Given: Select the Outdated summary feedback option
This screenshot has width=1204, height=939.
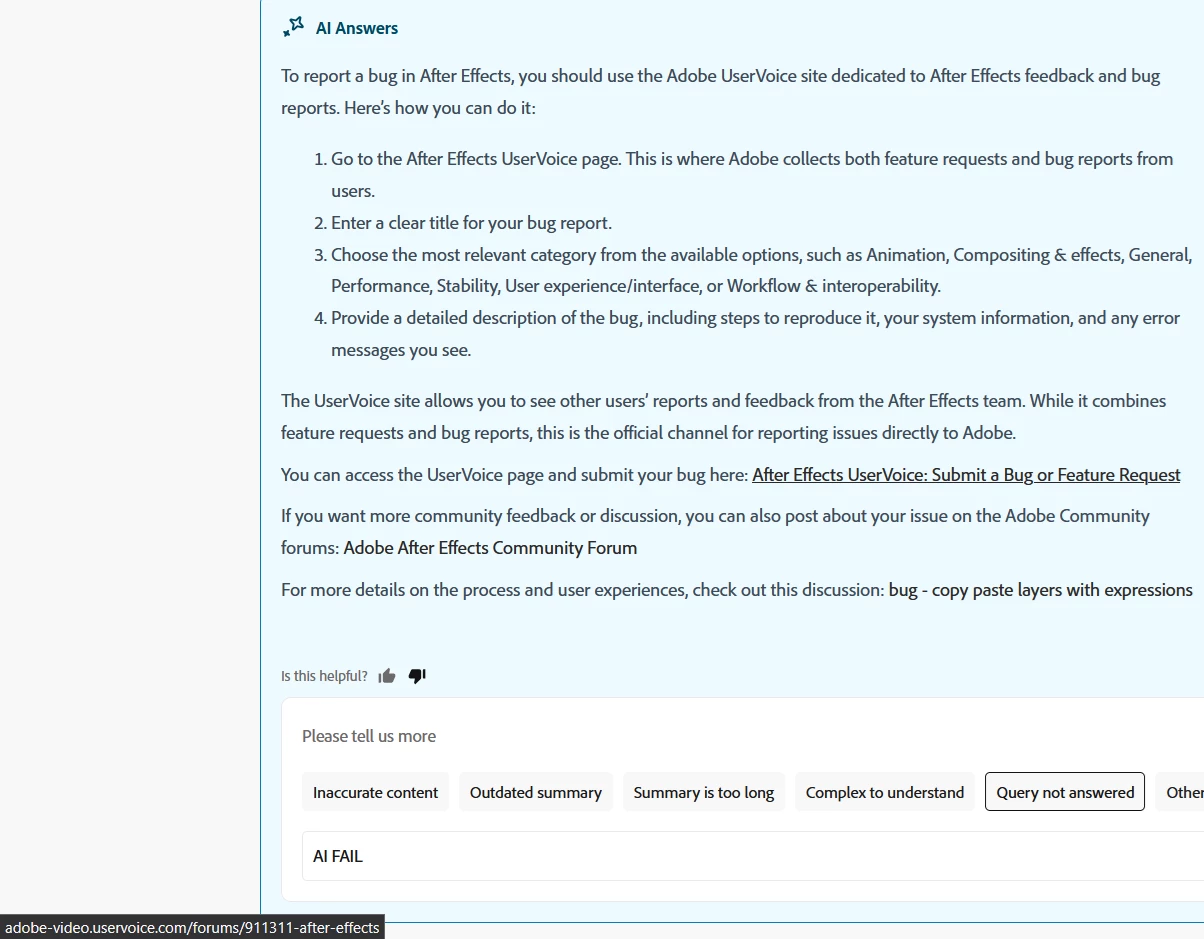Looking at the screenshot, I should (536, 792).
